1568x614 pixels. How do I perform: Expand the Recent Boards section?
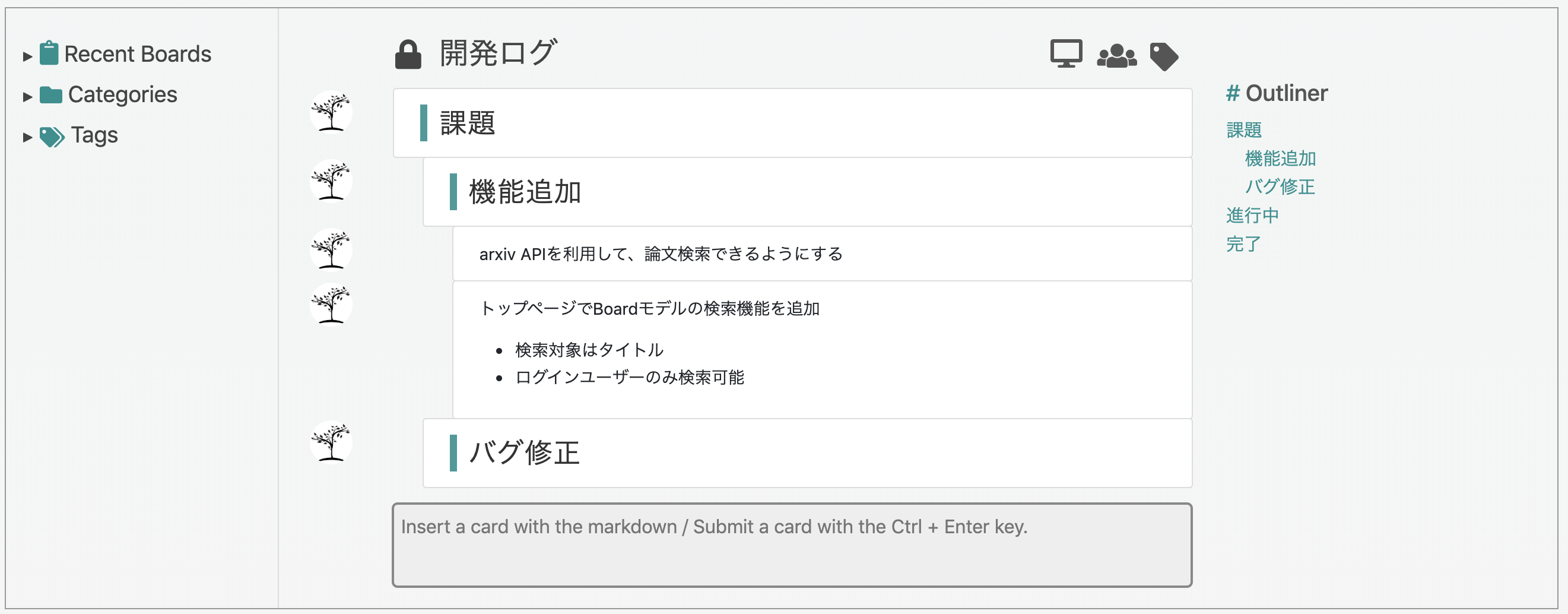pyautogui.click(x=27, y=55)
